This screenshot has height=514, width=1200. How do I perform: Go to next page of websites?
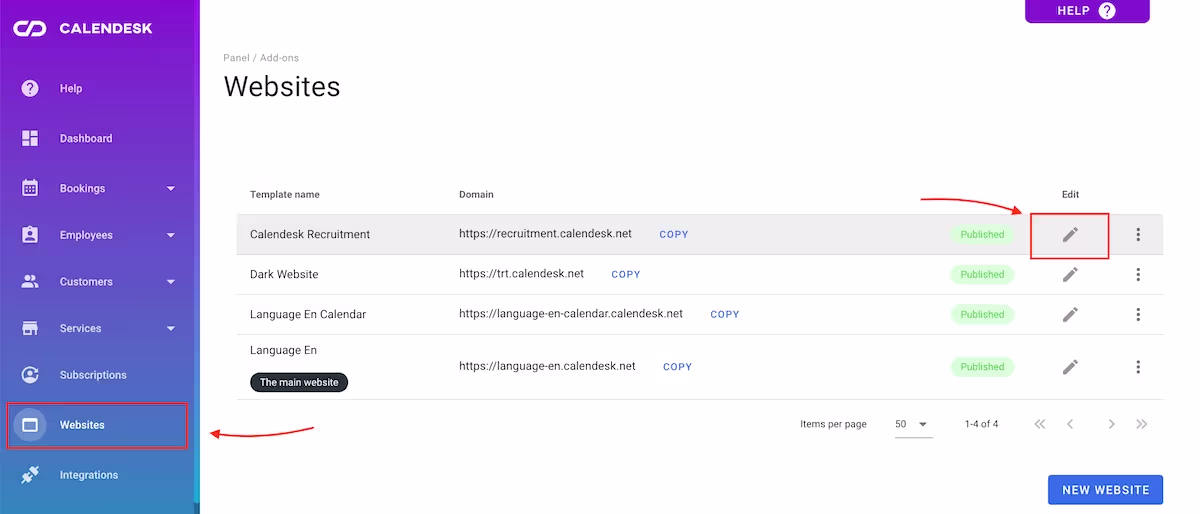(x=1111, y=424)
